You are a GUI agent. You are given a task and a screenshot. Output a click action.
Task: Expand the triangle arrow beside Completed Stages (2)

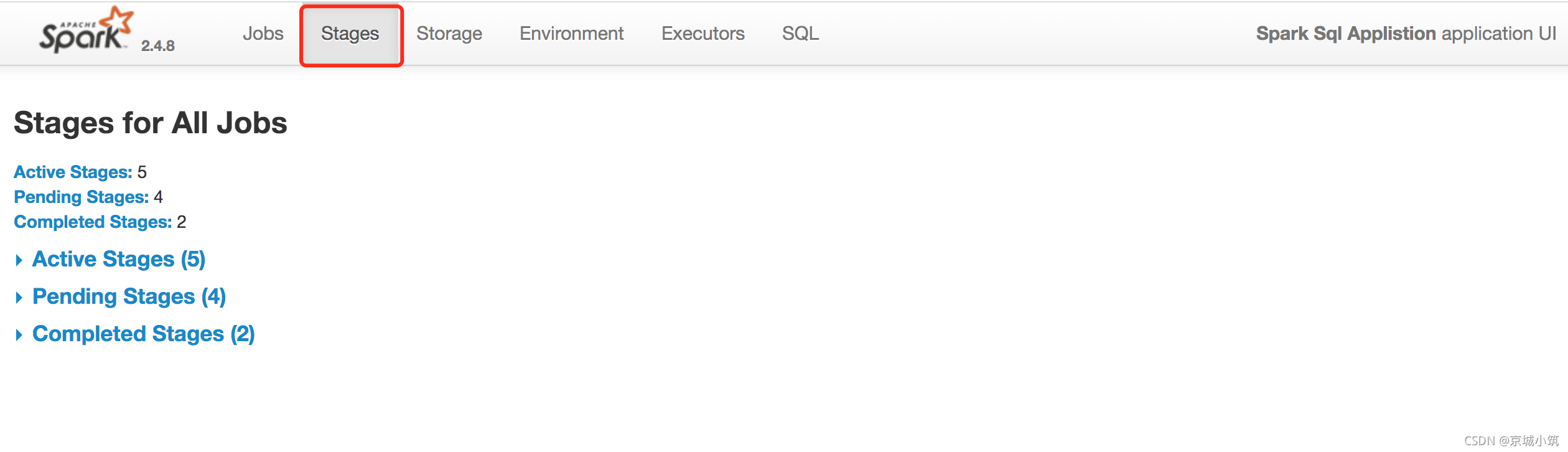pyautogui.click(x=19, y=335)
